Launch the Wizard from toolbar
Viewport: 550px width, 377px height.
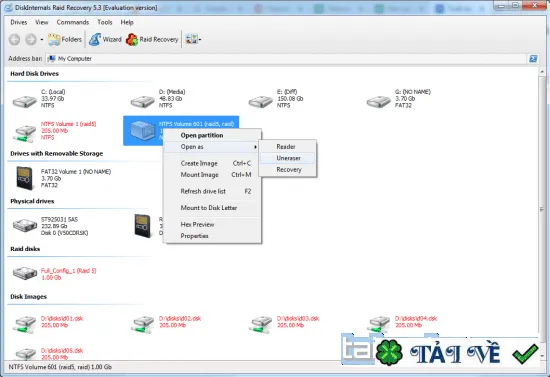pos(105,39)
